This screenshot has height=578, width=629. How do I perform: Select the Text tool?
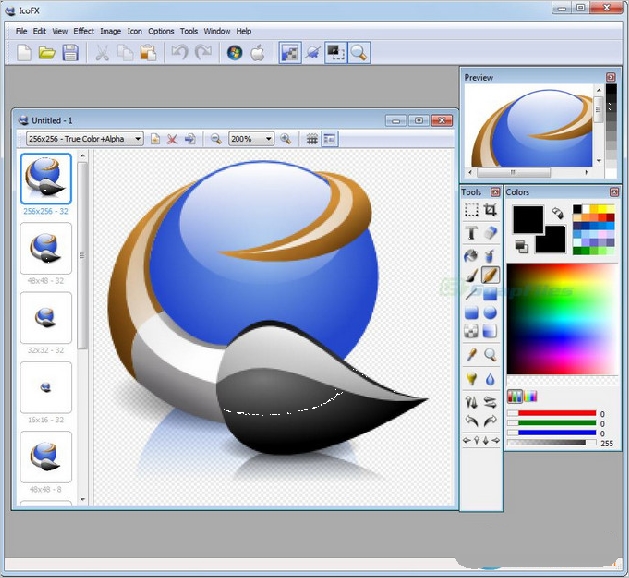pyautogui.click(x=471, y=233)
